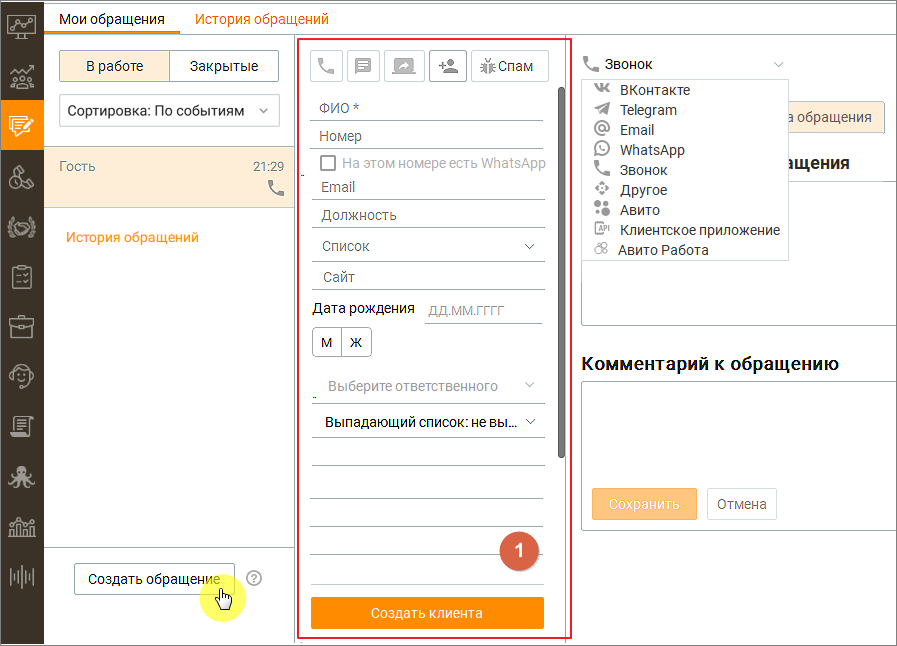
Task: Select Другое channel option
Action: [x=644, y=190]
